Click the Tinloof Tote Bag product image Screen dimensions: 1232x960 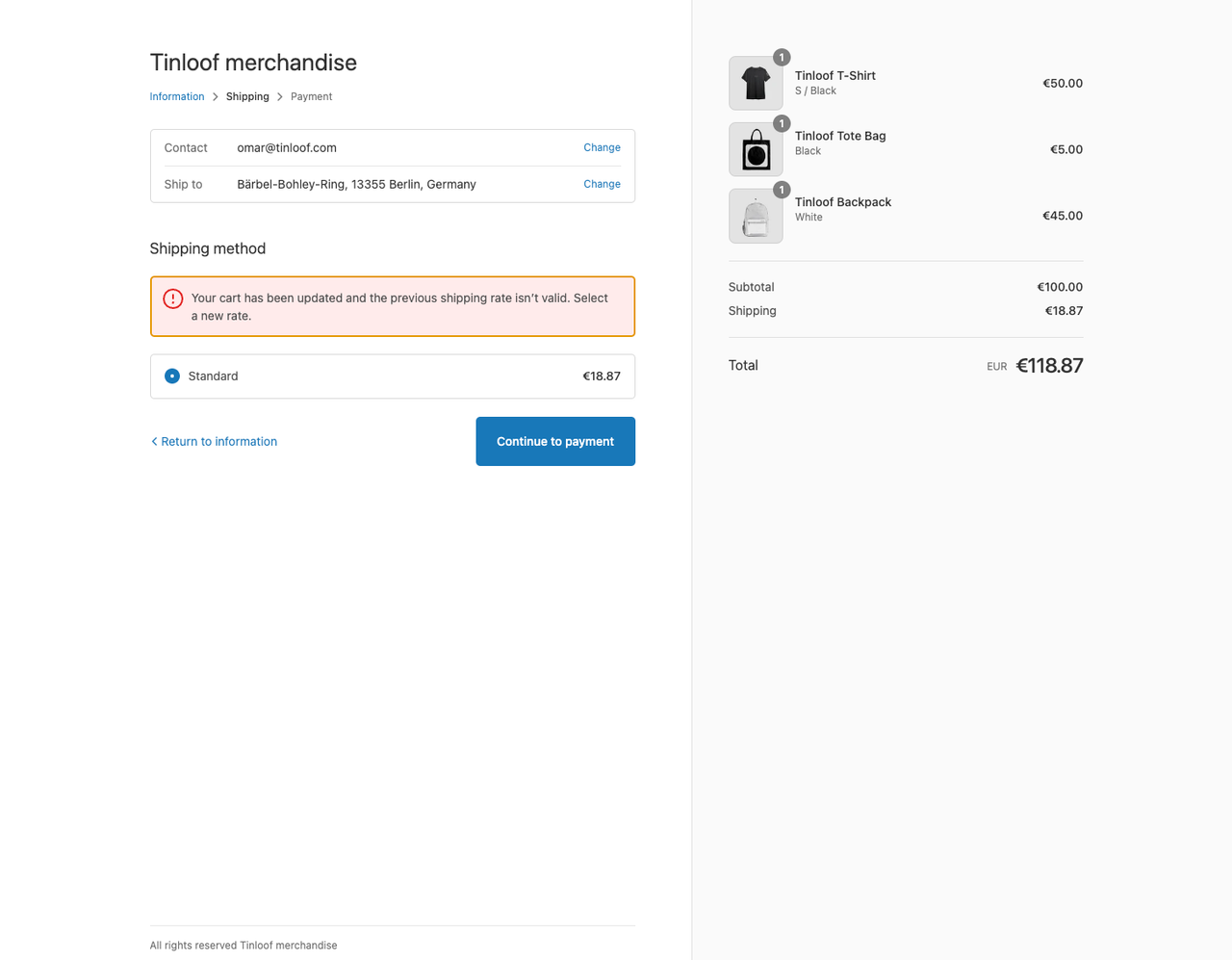(756, 149)
